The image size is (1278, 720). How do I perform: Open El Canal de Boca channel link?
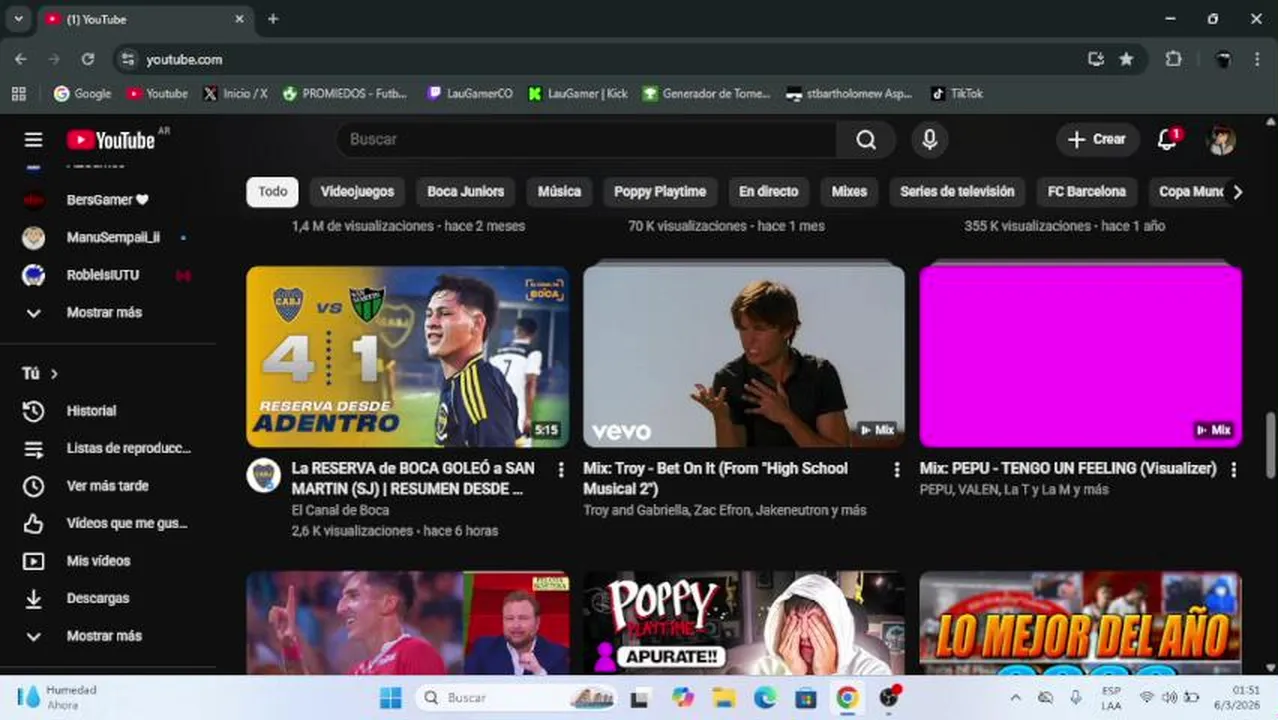[x=340, y=511]
